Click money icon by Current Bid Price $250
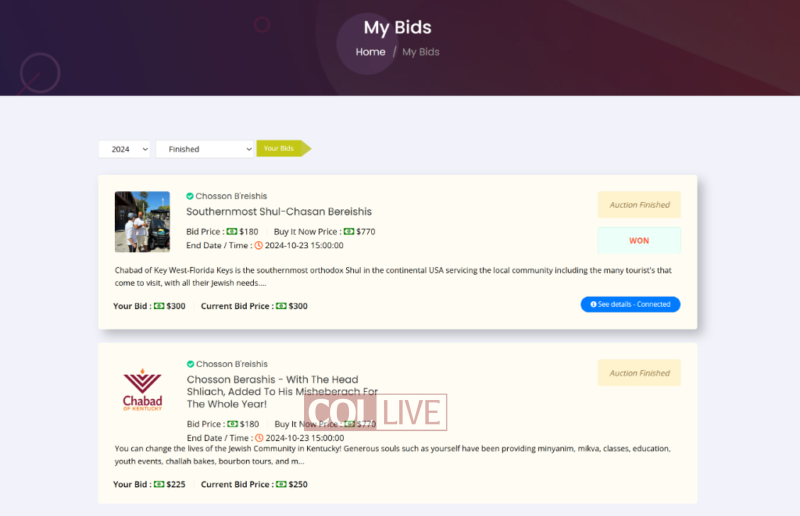This screenshot has height=516, width=800. click(x=281, y=484)
